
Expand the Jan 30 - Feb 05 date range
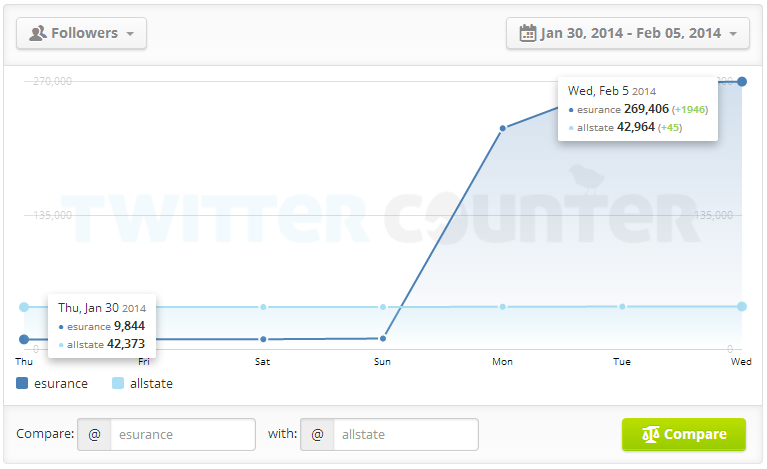pos(628,33)
